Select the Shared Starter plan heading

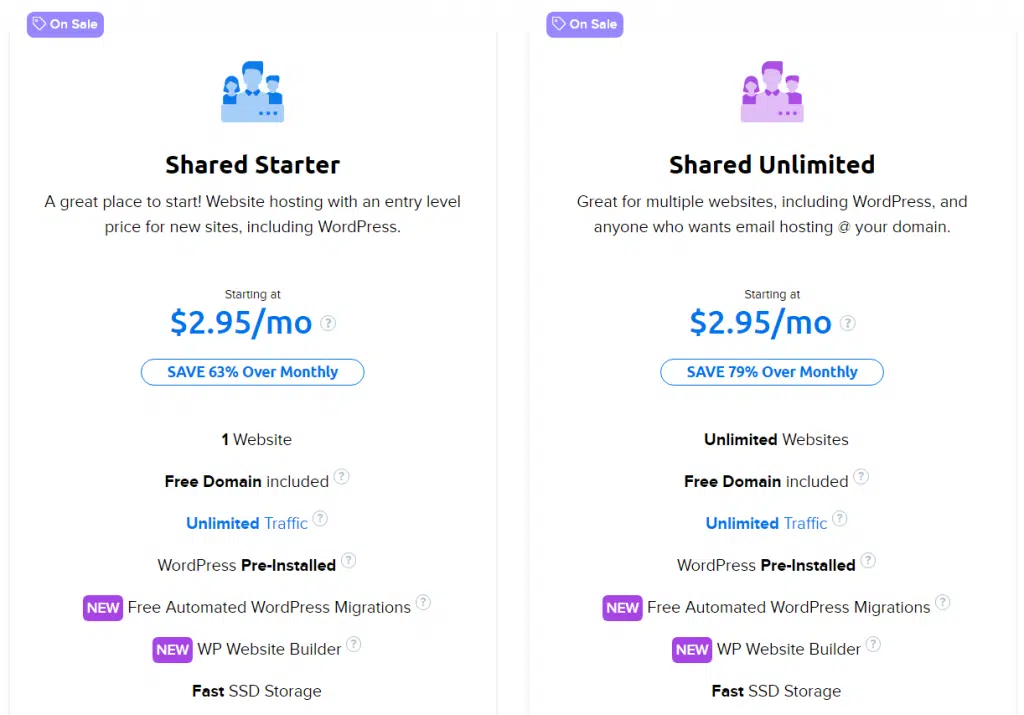(x=253, y=165)
